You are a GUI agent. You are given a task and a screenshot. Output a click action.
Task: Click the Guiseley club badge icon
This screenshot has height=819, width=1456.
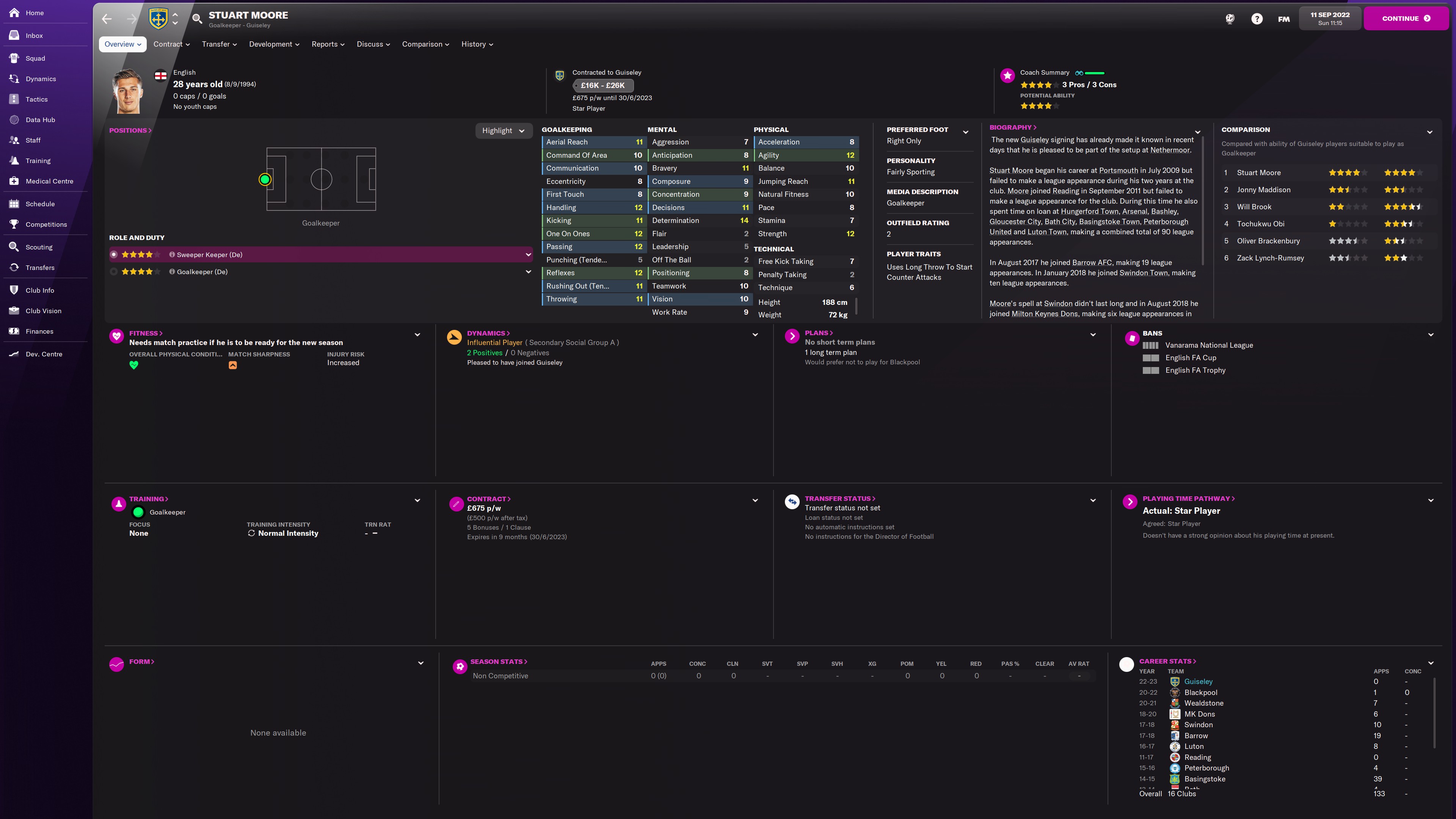[159, 19]
